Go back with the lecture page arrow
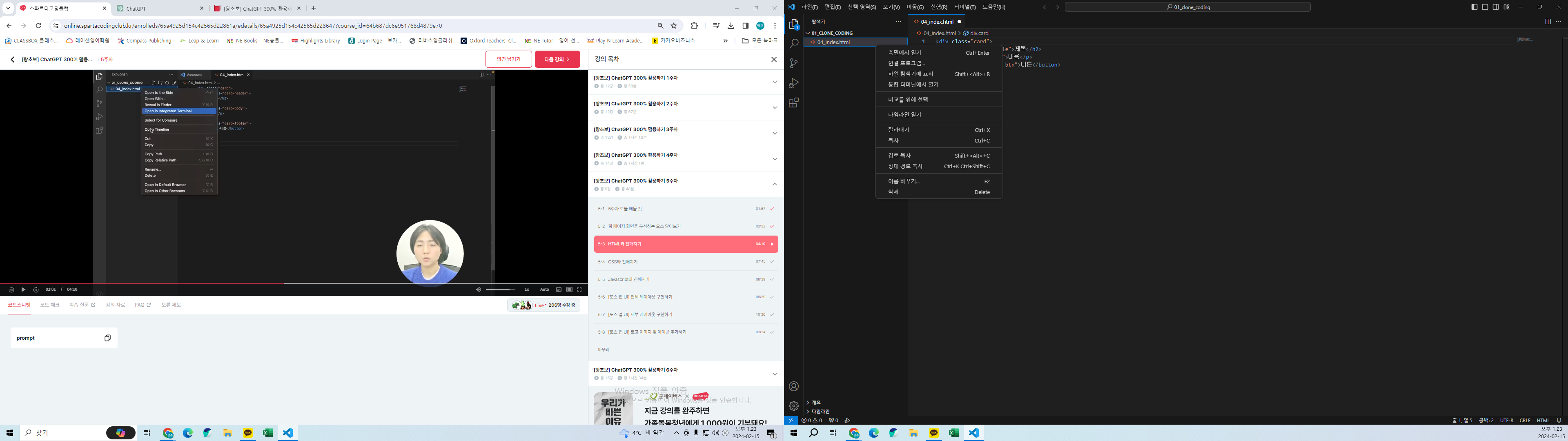The image size is (1568, 441). click(x=12, y=60)
